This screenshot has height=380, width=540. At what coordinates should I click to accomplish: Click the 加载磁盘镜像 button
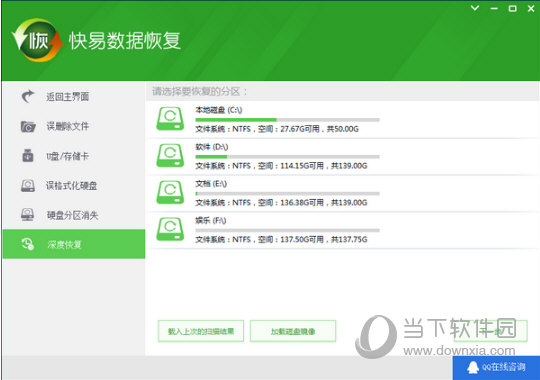coord(293,331)
